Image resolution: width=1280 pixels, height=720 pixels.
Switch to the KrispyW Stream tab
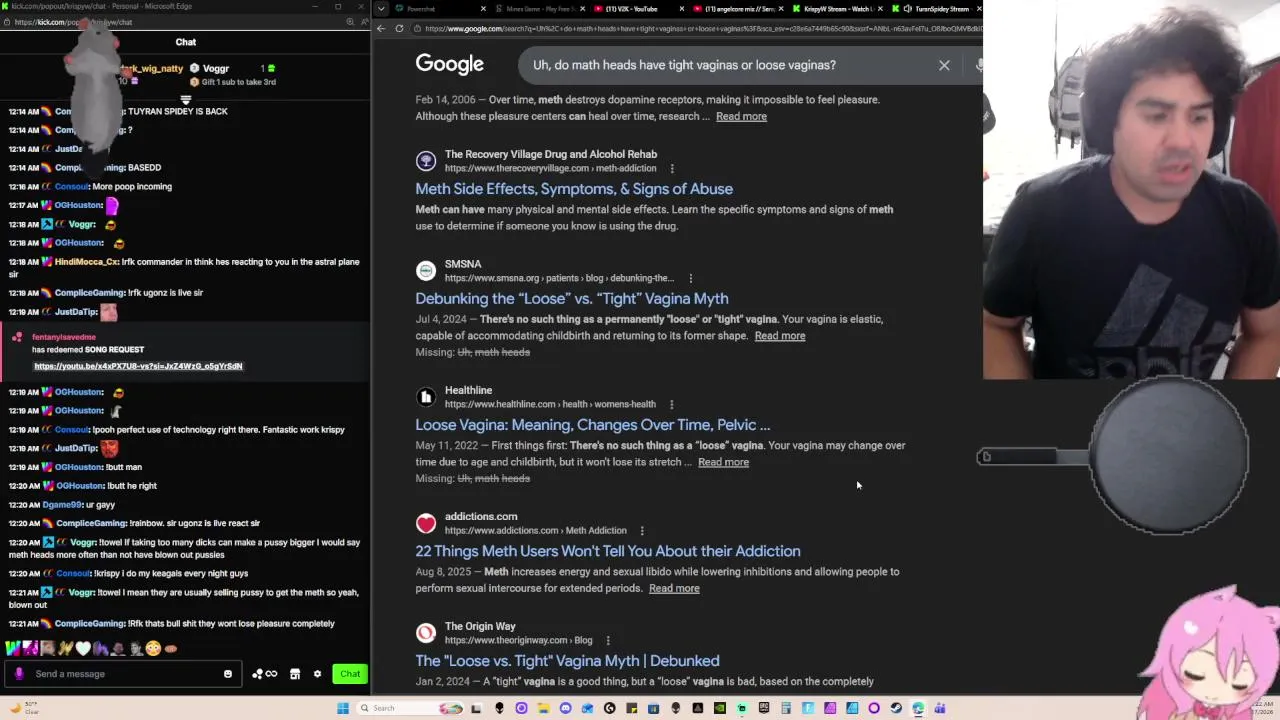click(838, 9)
